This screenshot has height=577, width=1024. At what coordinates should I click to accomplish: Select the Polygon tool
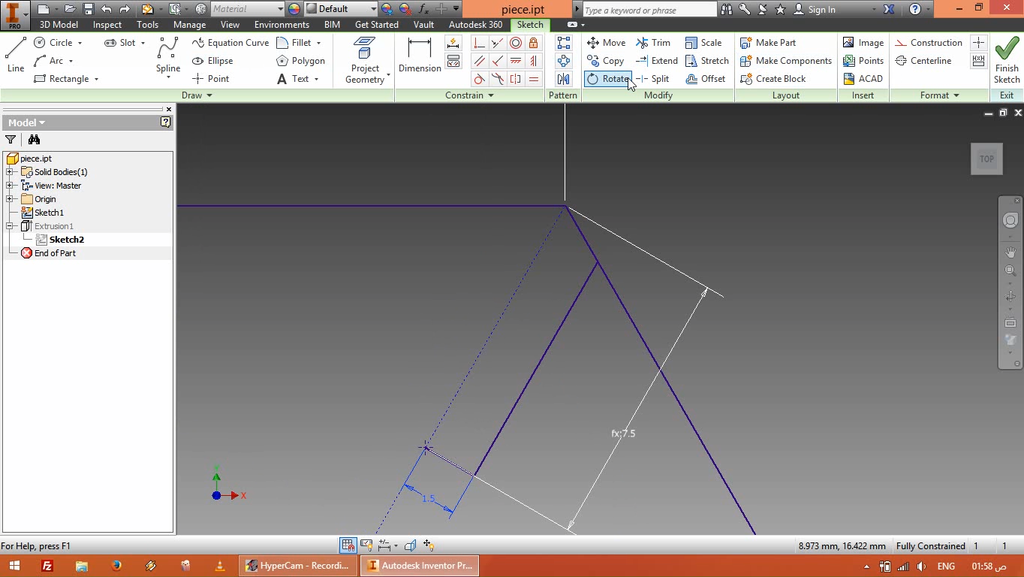click(300, 61)
